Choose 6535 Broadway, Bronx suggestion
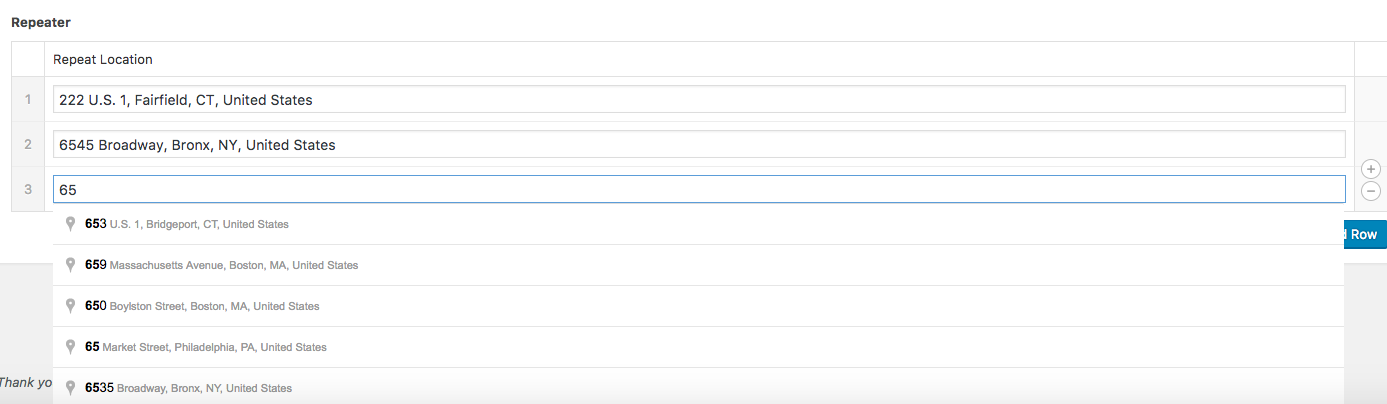Viewport: 1387px width, 404px height. point(189,388)
